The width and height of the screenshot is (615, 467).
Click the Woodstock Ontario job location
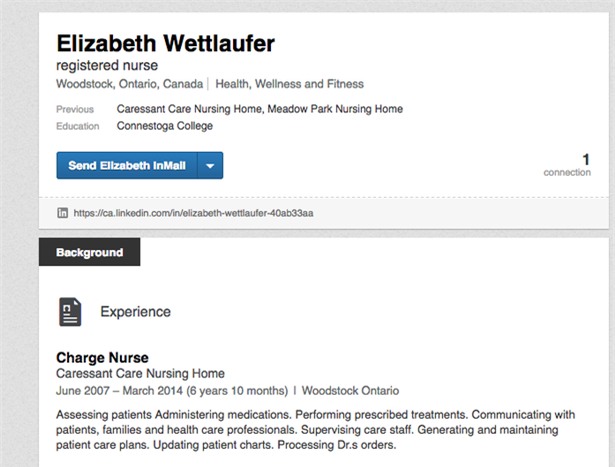tap(349, 390)
